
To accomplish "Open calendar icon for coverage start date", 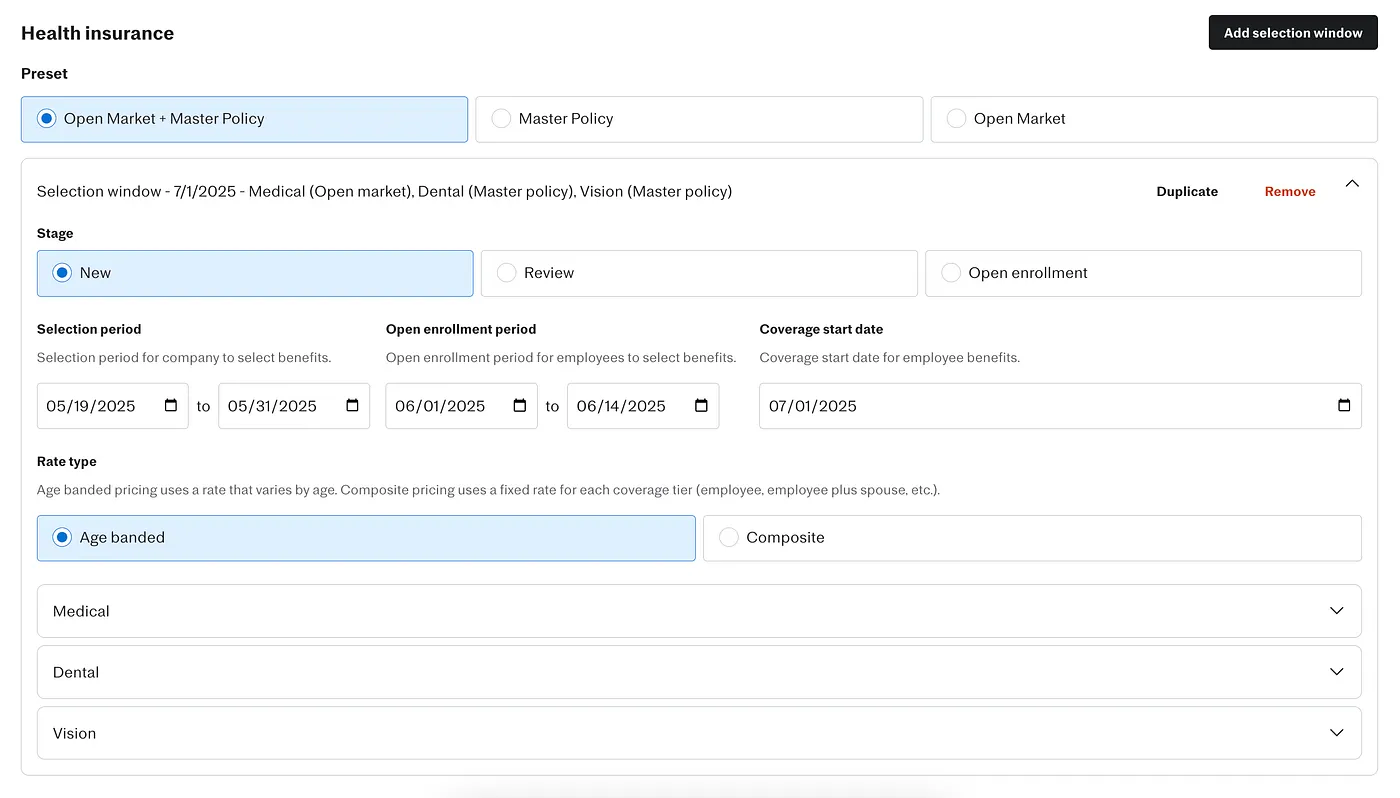I will [1344, 406].
